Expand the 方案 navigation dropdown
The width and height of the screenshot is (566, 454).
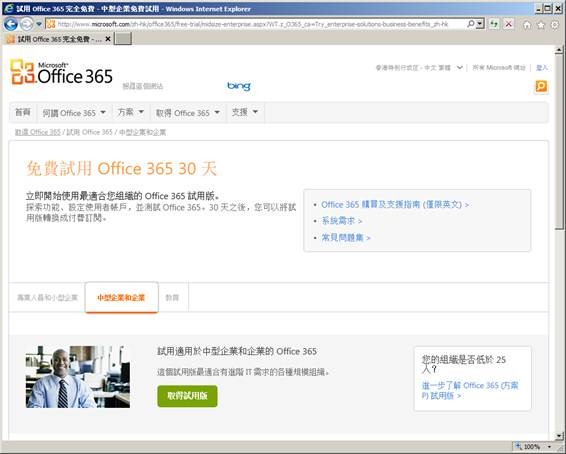click(x=130, y=113)
